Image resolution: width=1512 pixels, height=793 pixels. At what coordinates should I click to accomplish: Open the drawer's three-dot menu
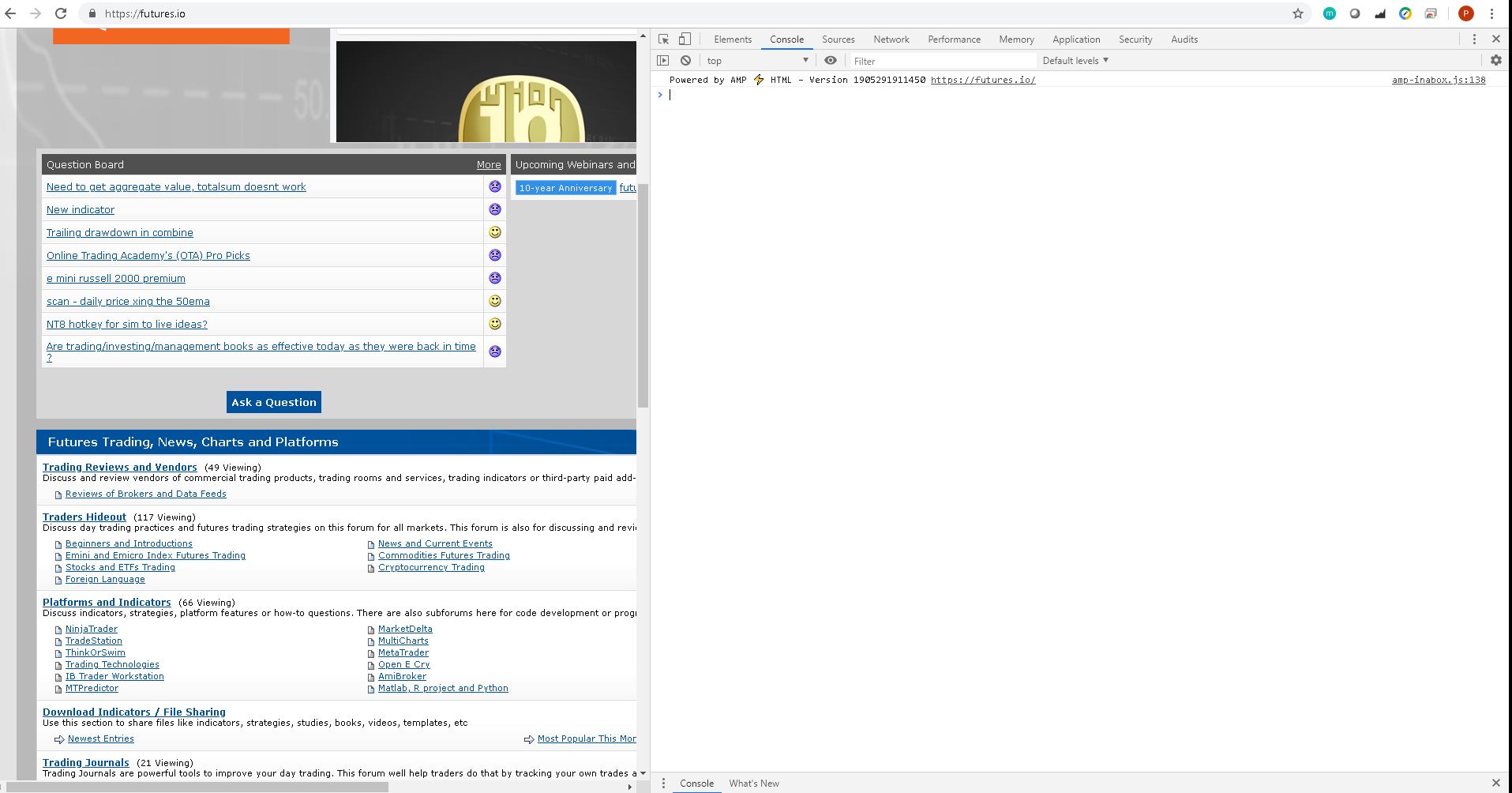pyautogui.click(x=663, y=784)
